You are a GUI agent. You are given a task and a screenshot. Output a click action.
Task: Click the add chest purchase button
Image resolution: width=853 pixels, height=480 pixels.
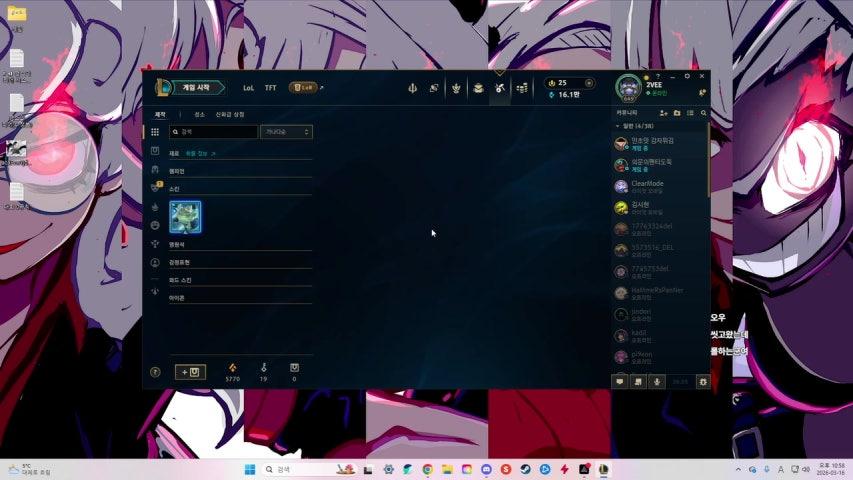pos(190,372)
